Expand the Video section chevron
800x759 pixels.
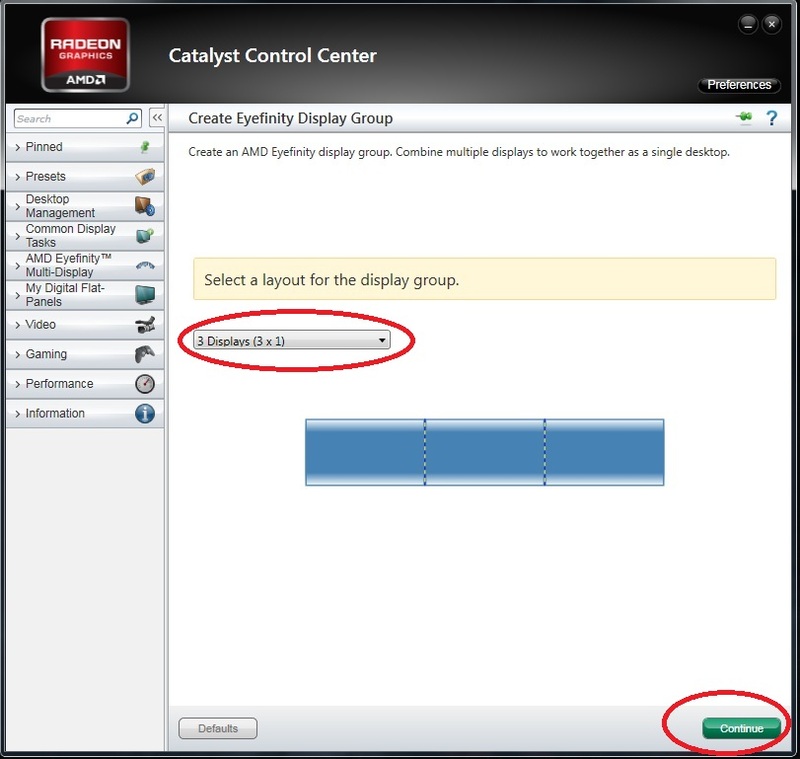pyautogui.click(x=18, y=325)
